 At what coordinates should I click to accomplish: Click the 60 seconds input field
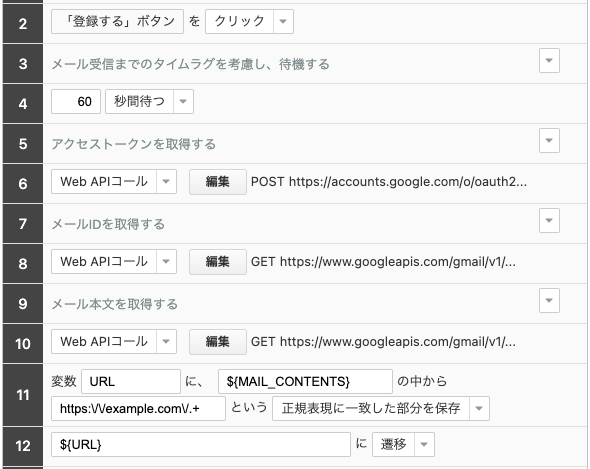click(x=76, y=101)
